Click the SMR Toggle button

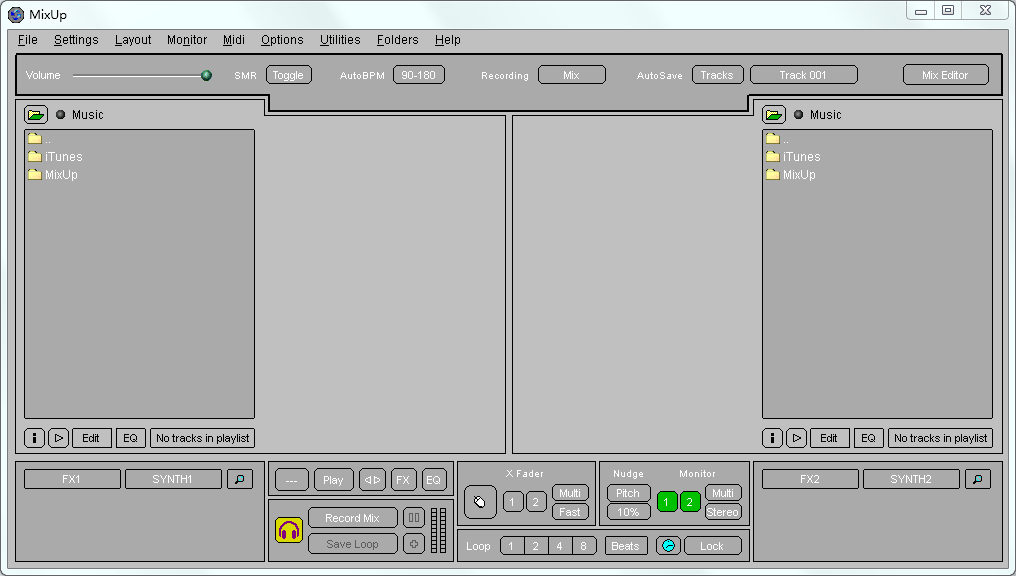pyautogui.click(x=288, y=75)
